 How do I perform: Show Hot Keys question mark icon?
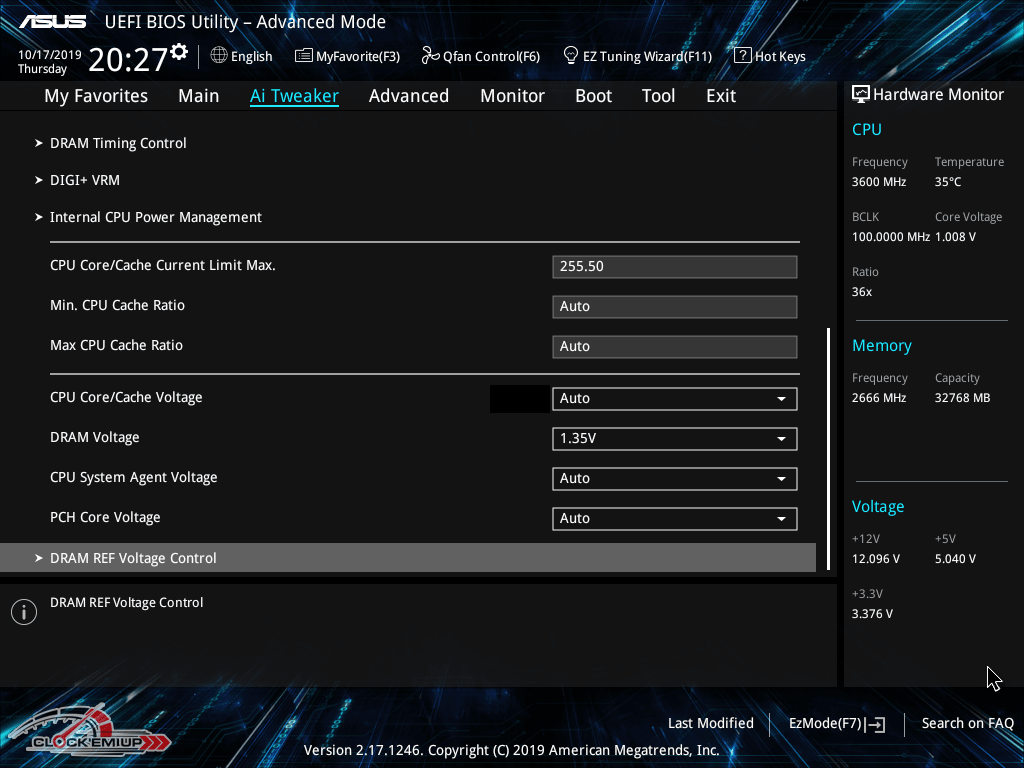[x=742, y=56]
